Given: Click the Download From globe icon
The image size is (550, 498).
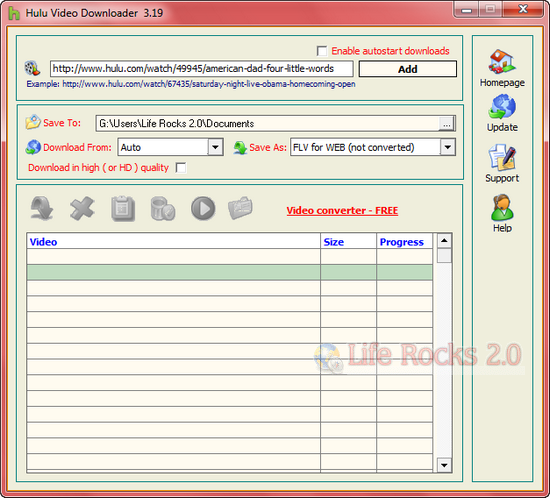Looking at the screenshot, I should tap(33, 147).
